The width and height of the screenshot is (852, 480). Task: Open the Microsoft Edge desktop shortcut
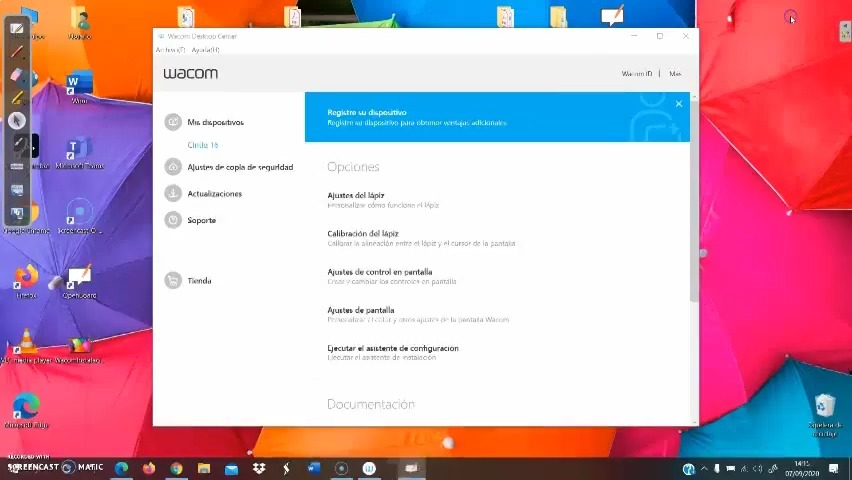coord(26,410)
